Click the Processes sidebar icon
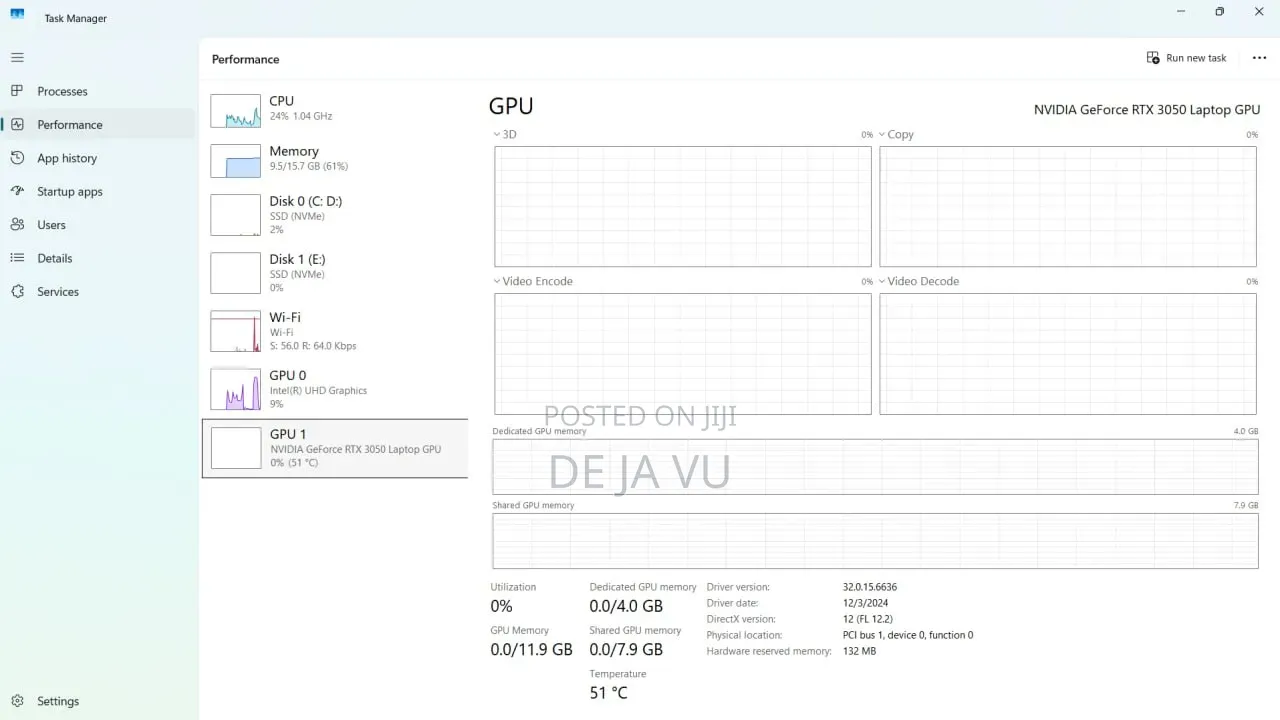1280x720 pixels. pyautogui.click(x=17, y=91)
